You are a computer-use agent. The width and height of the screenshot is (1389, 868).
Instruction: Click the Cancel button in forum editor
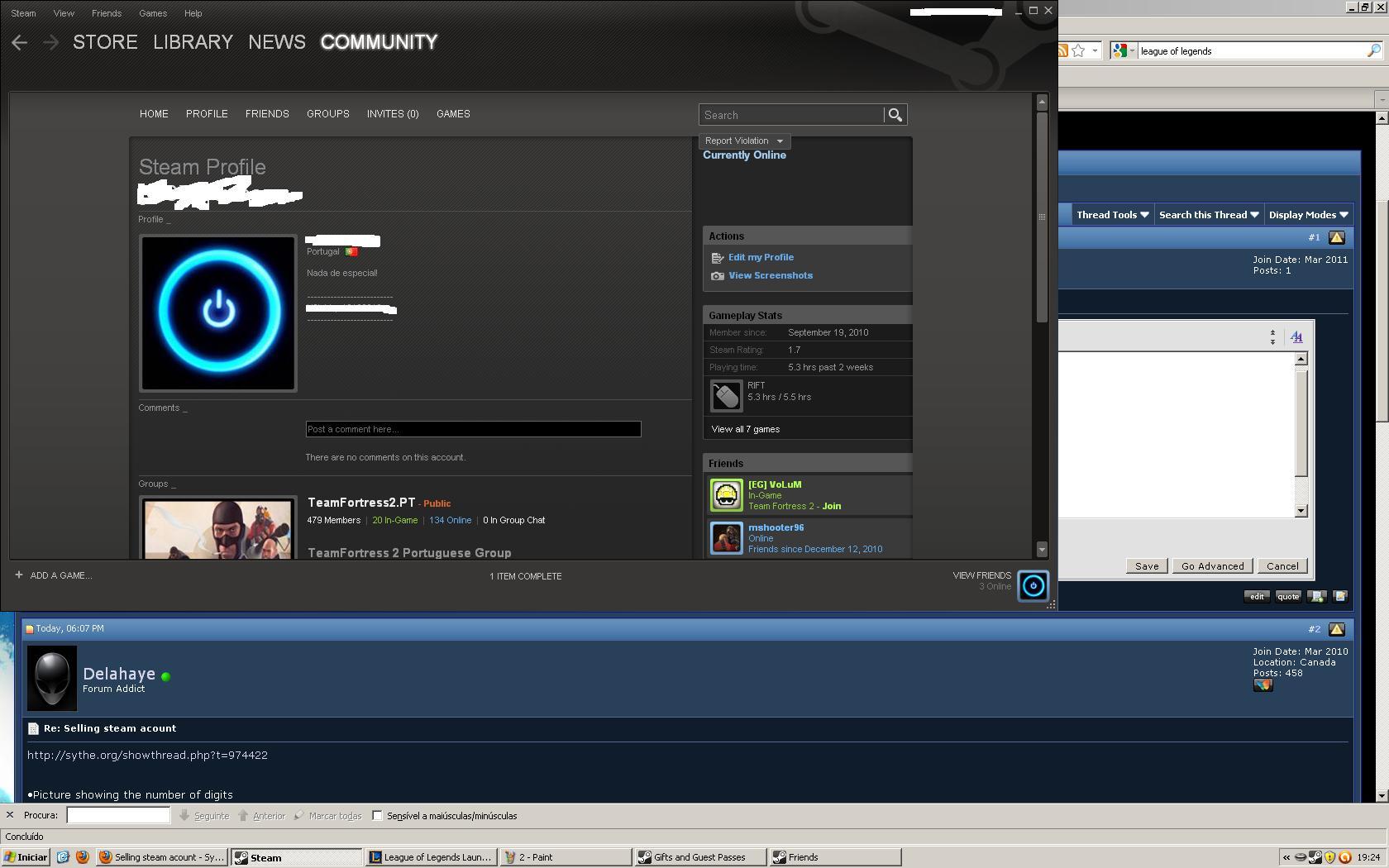1282,566
